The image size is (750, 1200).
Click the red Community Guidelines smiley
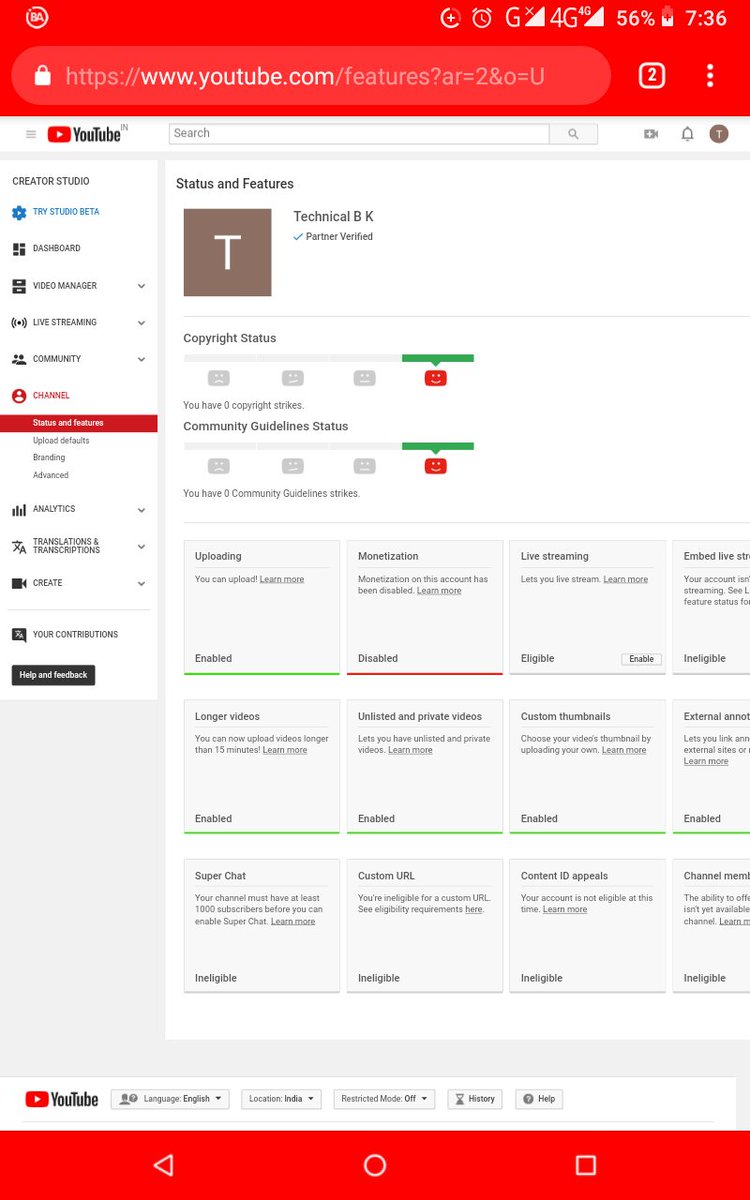click(435, 466)
